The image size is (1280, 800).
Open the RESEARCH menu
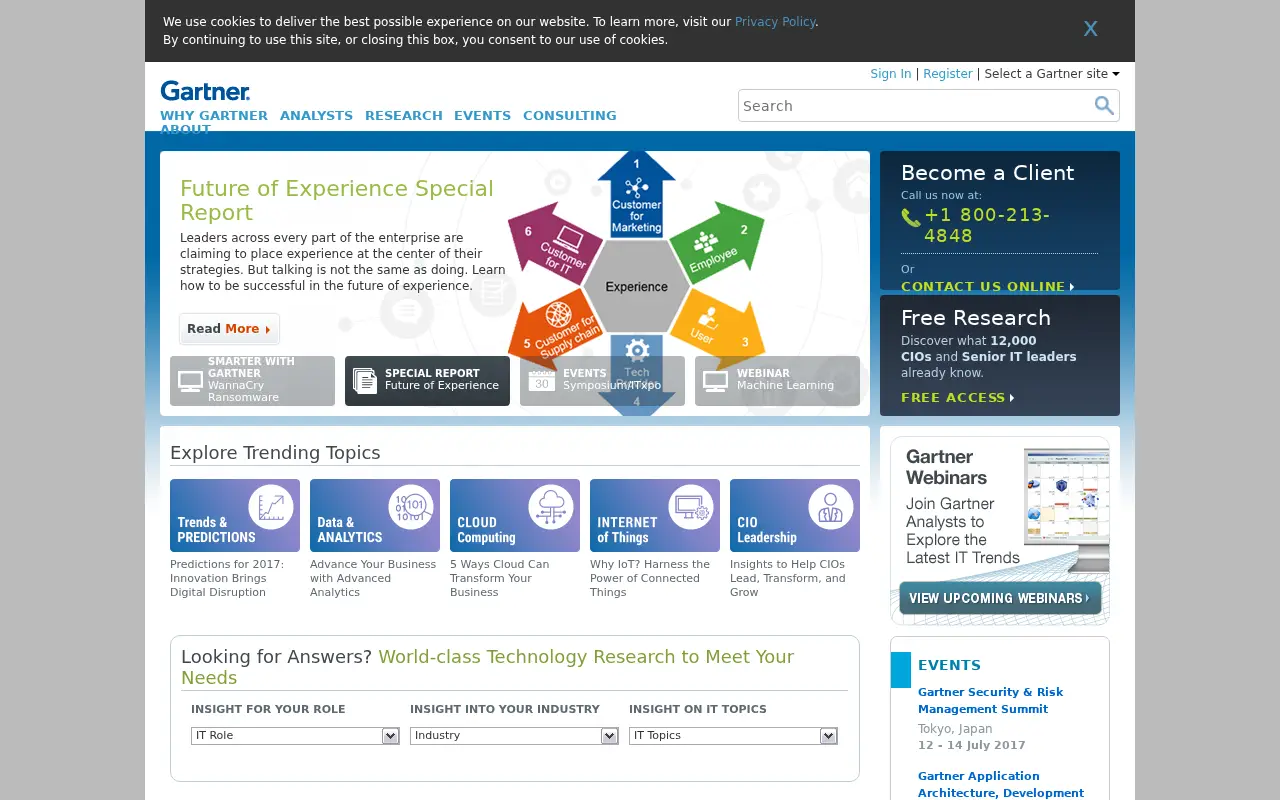tap(403, 116)
